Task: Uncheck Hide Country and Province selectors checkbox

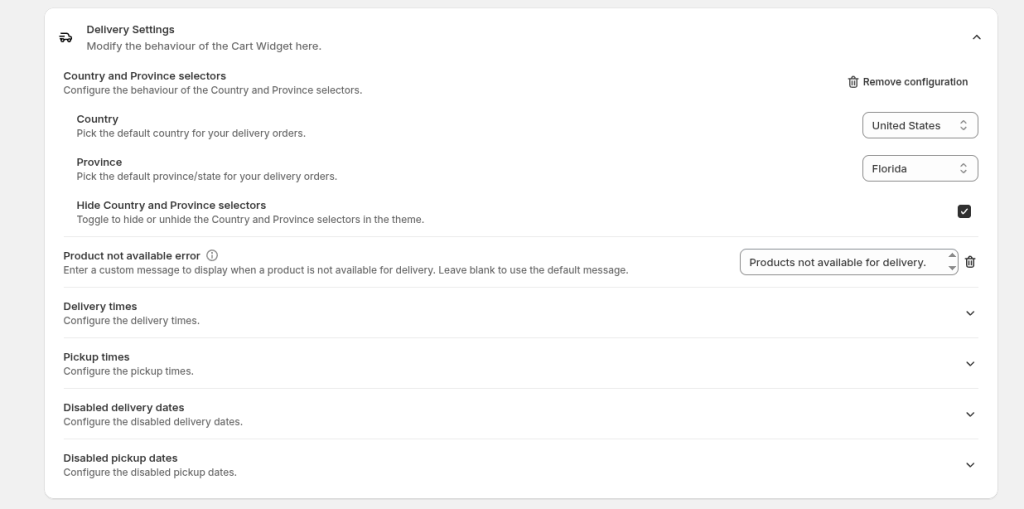Action: [x=964, y=211]
